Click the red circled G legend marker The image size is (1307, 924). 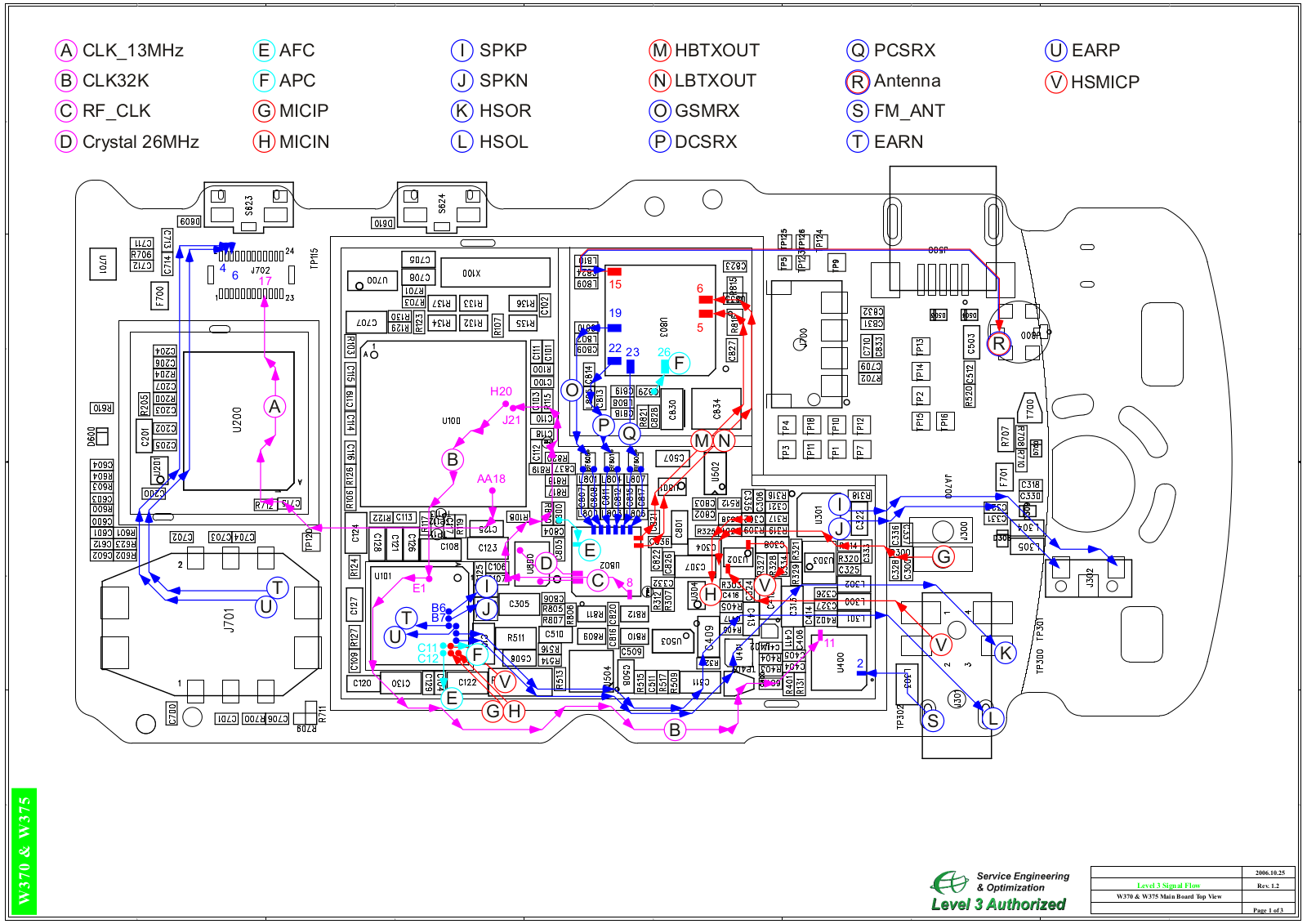[x=264, y=111]
